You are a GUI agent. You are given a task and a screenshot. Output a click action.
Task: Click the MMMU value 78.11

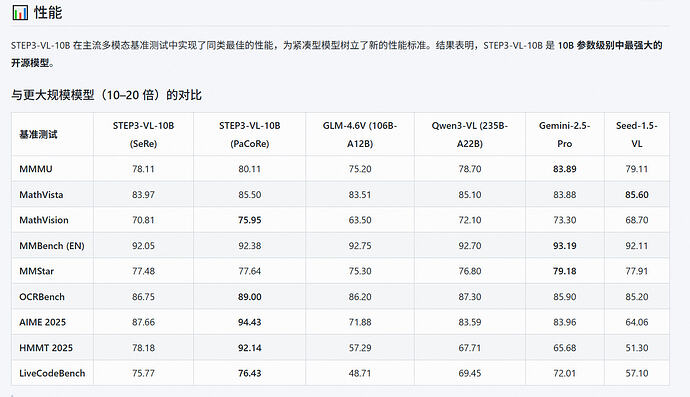click(x=143, y=169)
